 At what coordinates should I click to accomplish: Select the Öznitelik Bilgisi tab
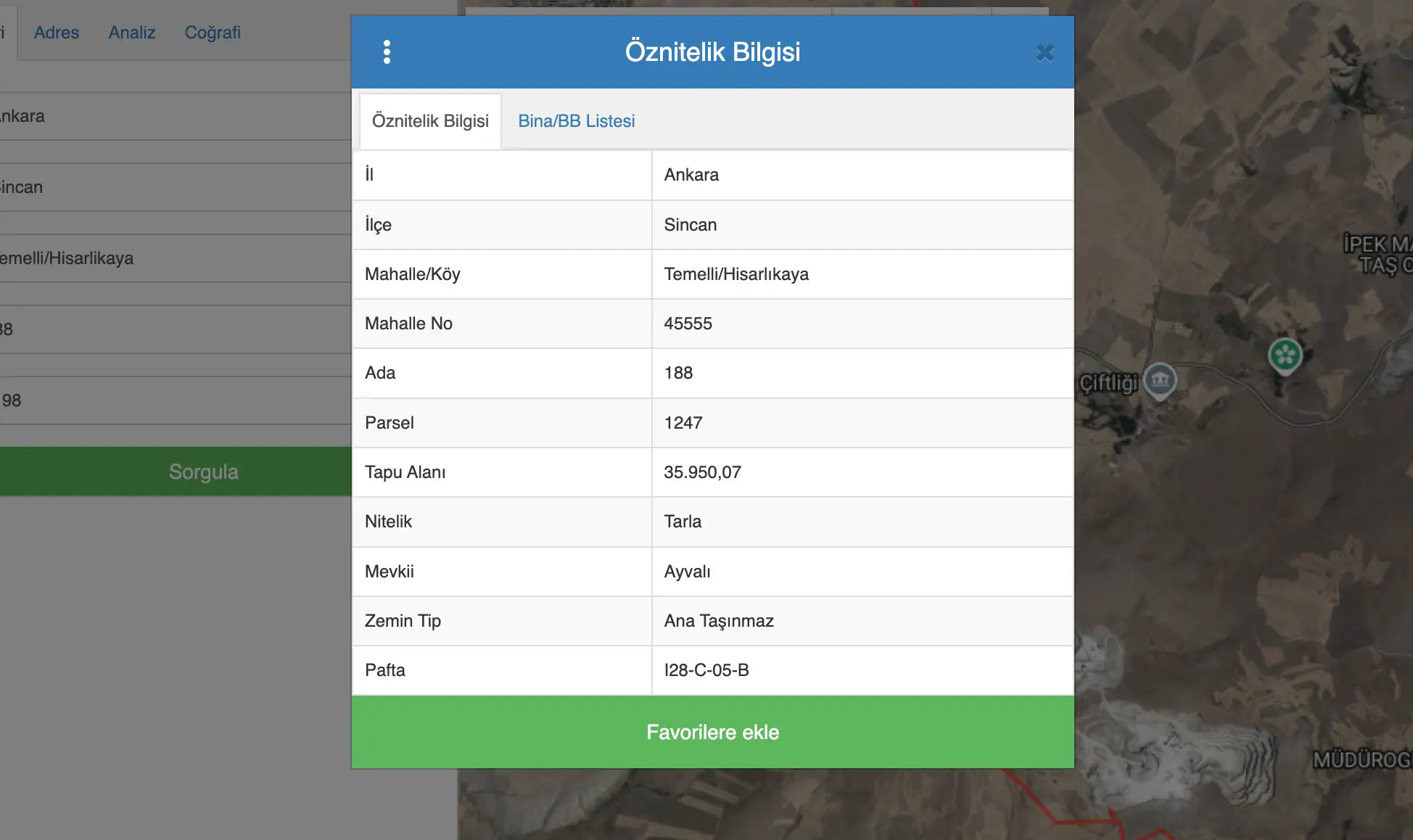coord(430,121)
